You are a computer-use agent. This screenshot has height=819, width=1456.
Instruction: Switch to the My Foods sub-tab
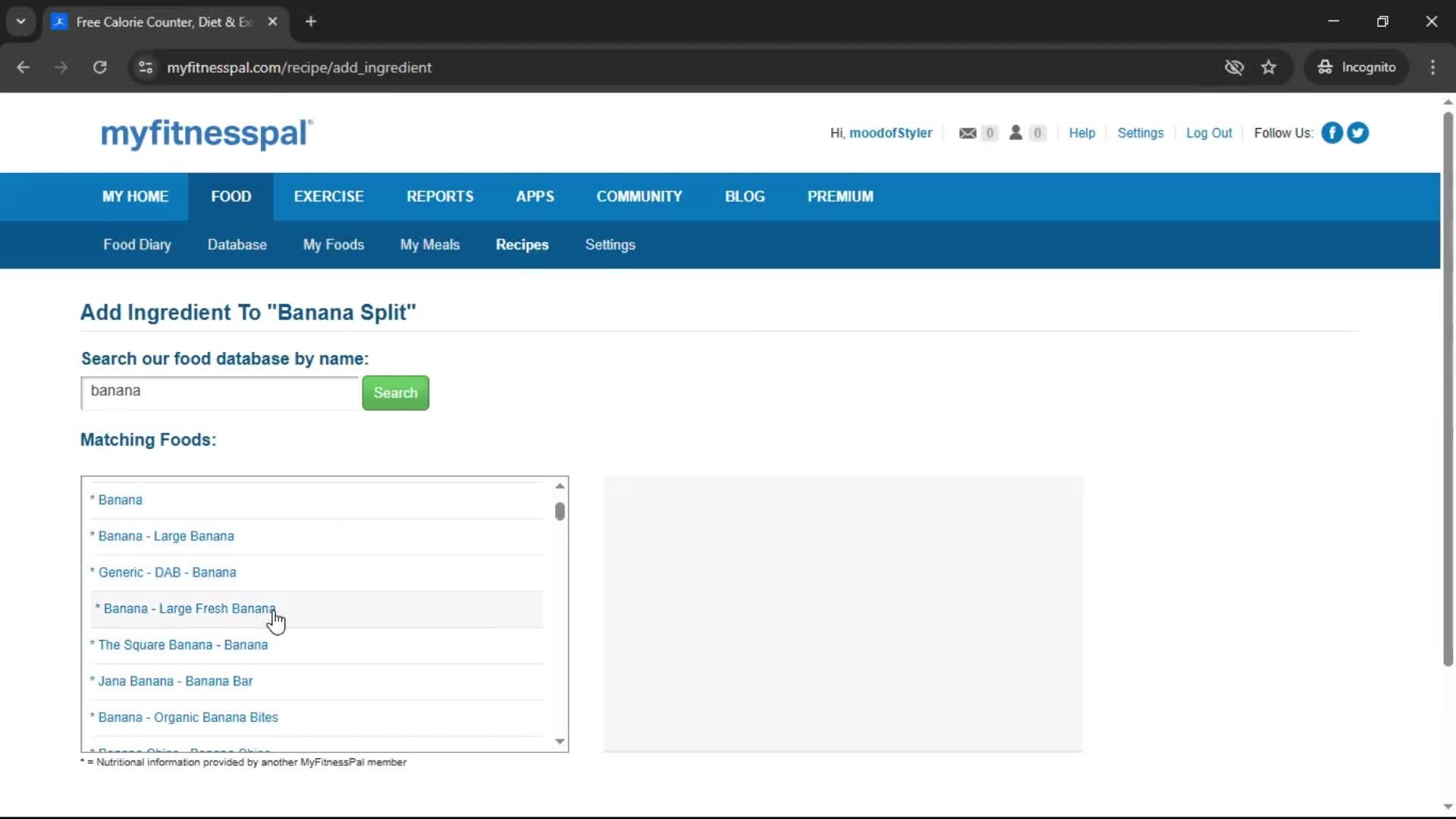point(334,245)
